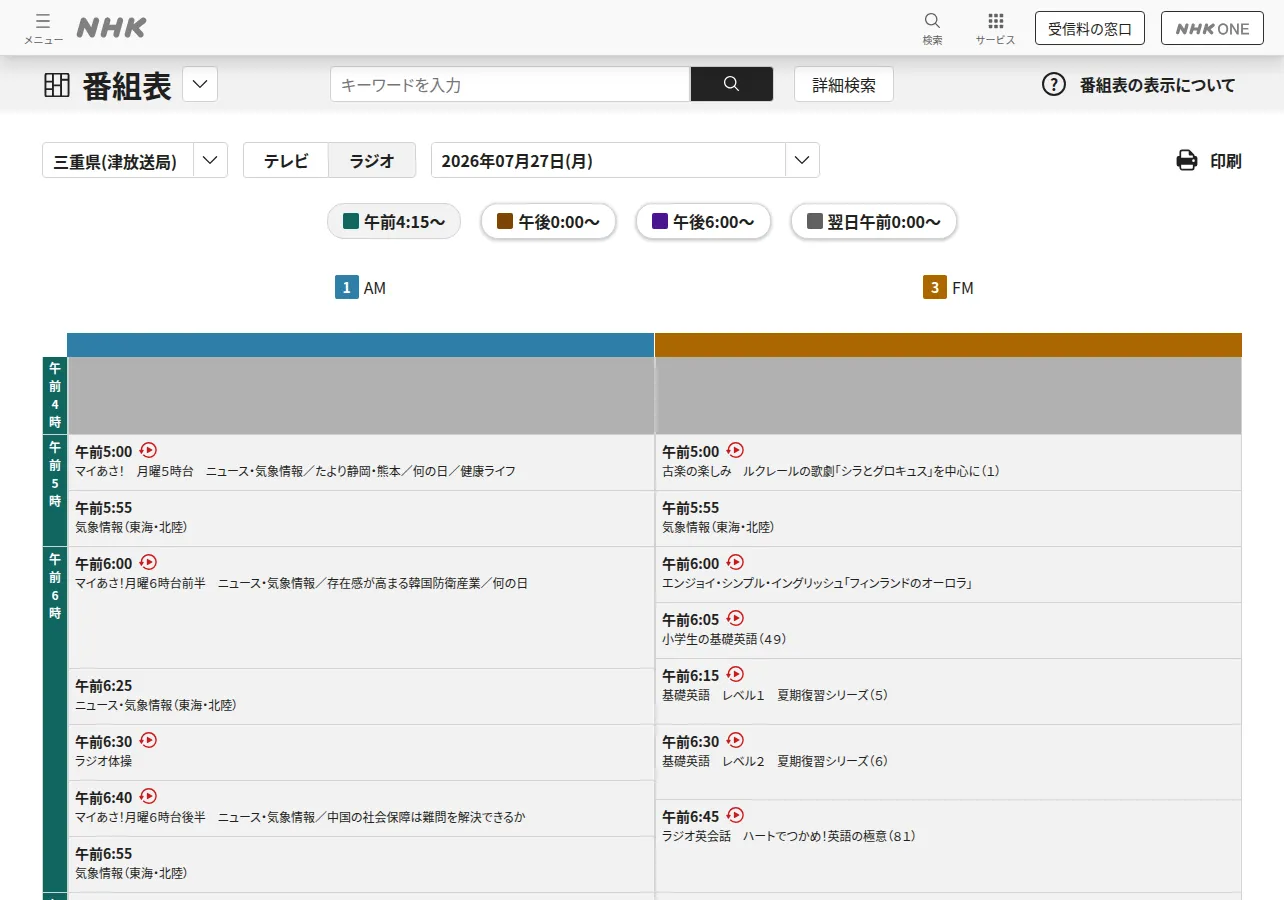Click the printer icon for 印刷
The width and height of the screenshot is (1284, 900).
[x=1187, y=160]
